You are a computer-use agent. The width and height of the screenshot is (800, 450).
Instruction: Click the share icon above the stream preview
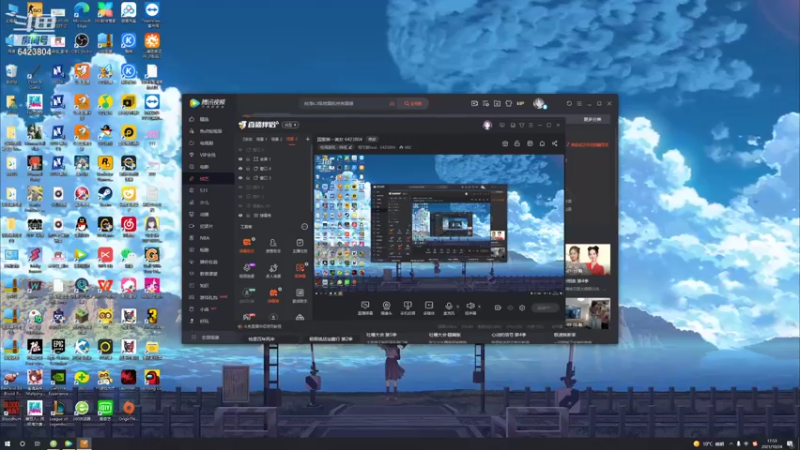click(x=555, y=143)
